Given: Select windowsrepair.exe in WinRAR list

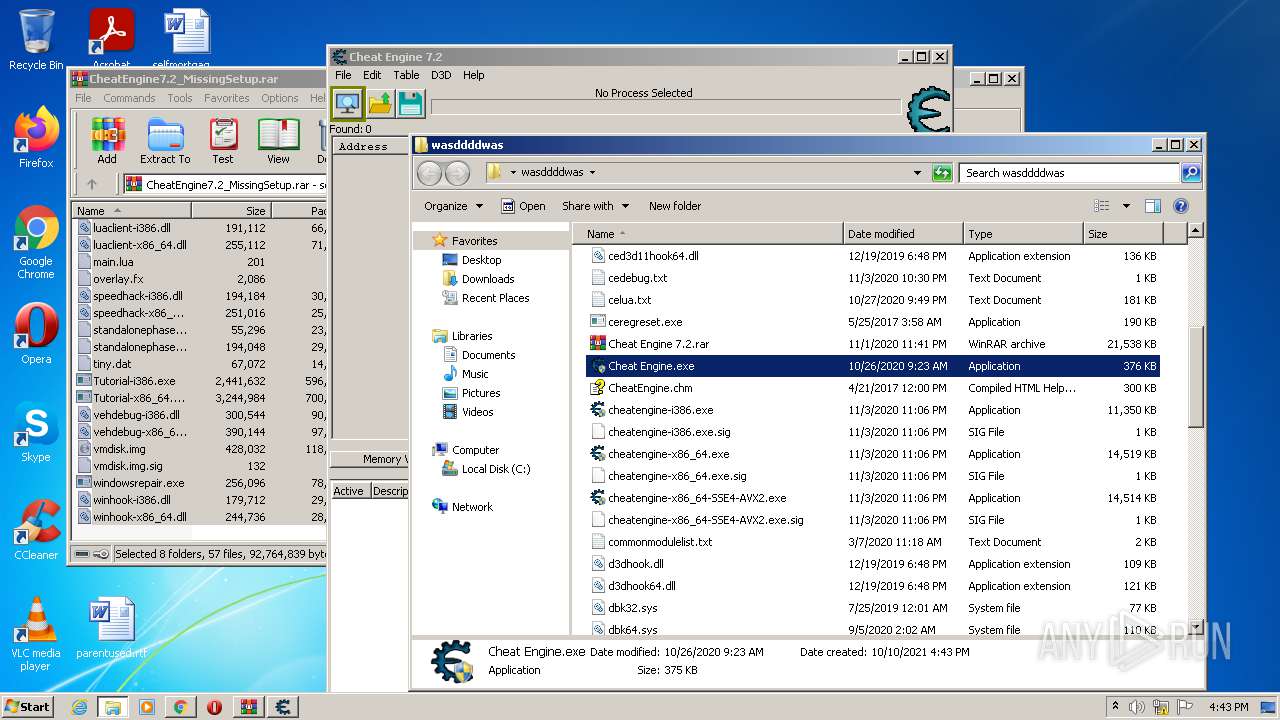Looking at the screenshot, I should coord(138,482).
